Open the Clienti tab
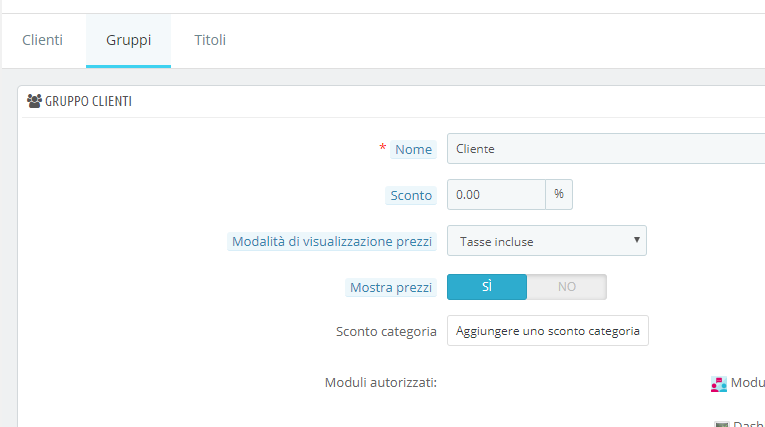The width and height of the screenshot is (765, 427). [42, 40]
